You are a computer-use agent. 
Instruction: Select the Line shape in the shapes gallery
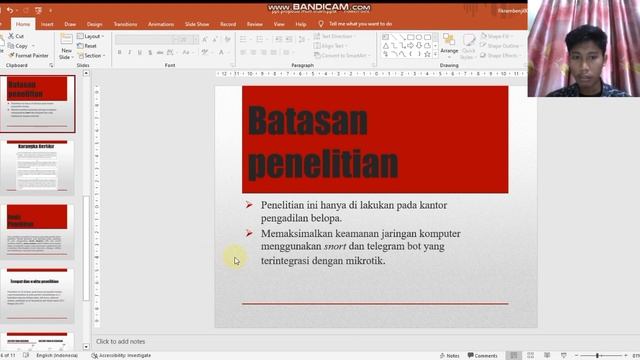pos(394,37)
